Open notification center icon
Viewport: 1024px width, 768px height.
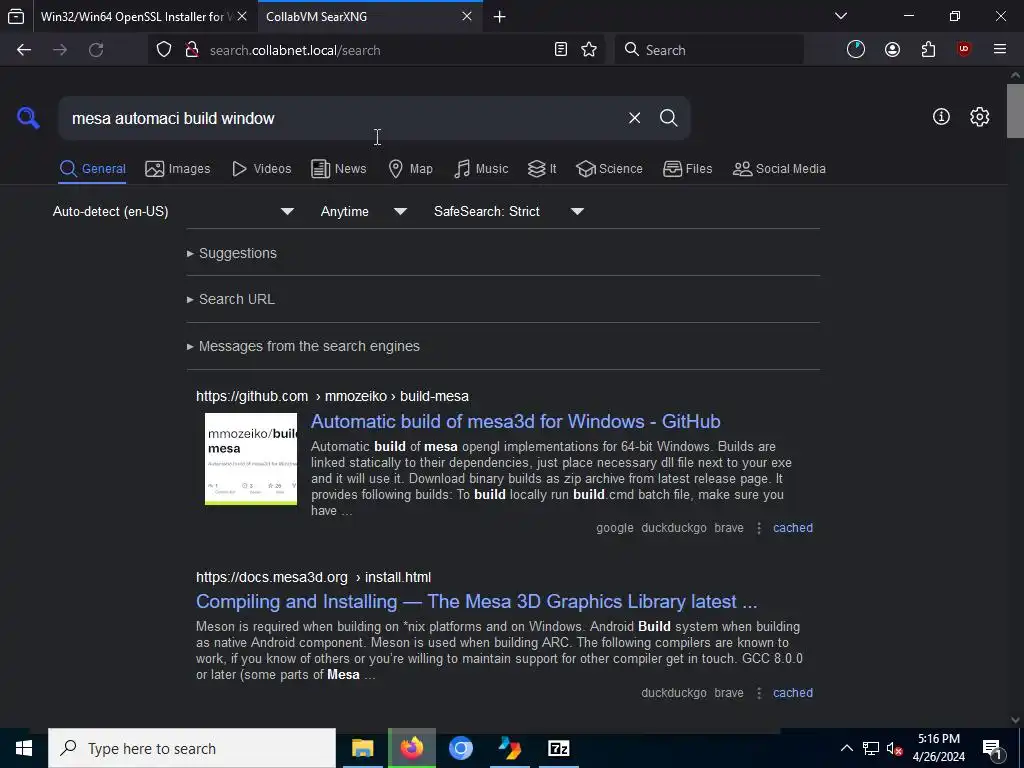click(x=992, y=748)
